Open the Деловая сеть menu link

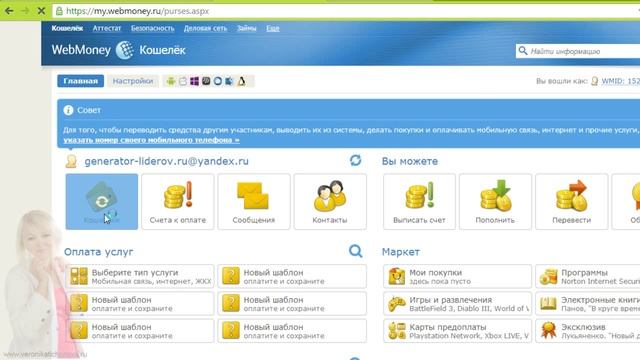205,28
